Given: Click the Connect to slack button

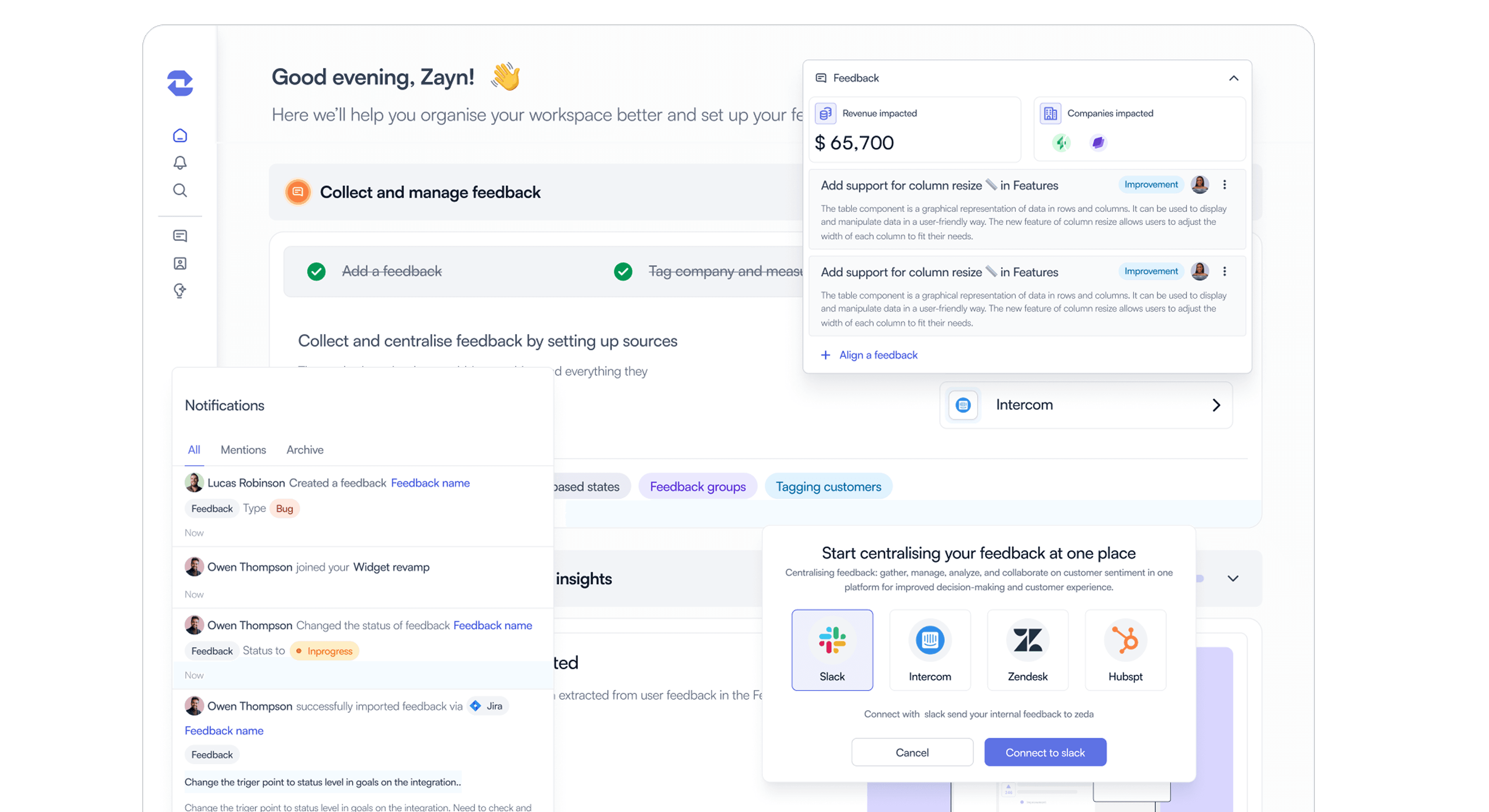Looking at the screenshot, I should pyautogui.click(x=1045, y=752).
